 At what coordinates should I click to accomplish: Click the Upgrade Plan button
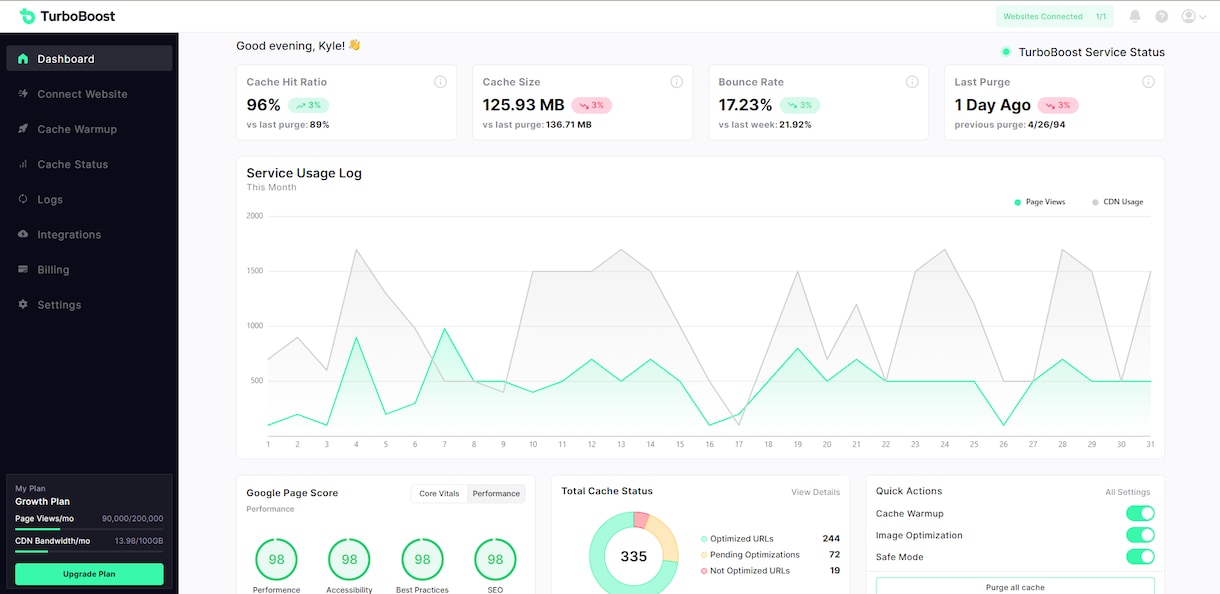click(x=89, y=574)
